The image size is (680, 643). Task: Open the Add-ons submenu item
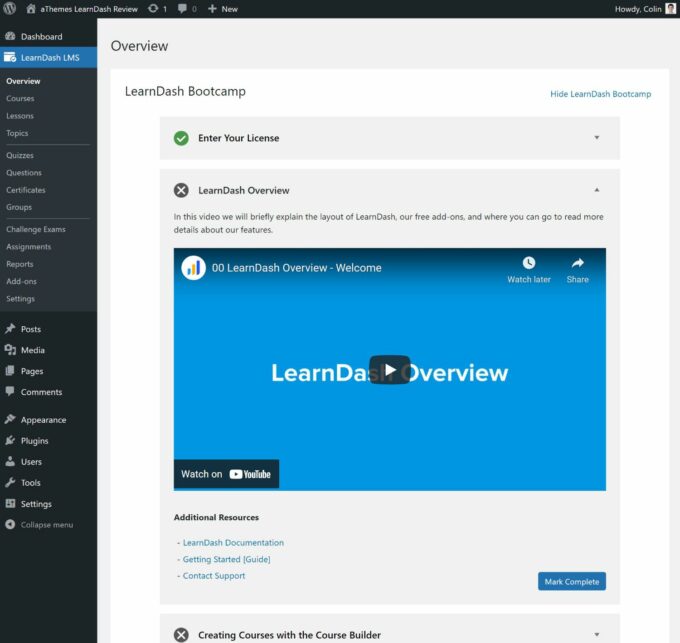coord(21,281)
